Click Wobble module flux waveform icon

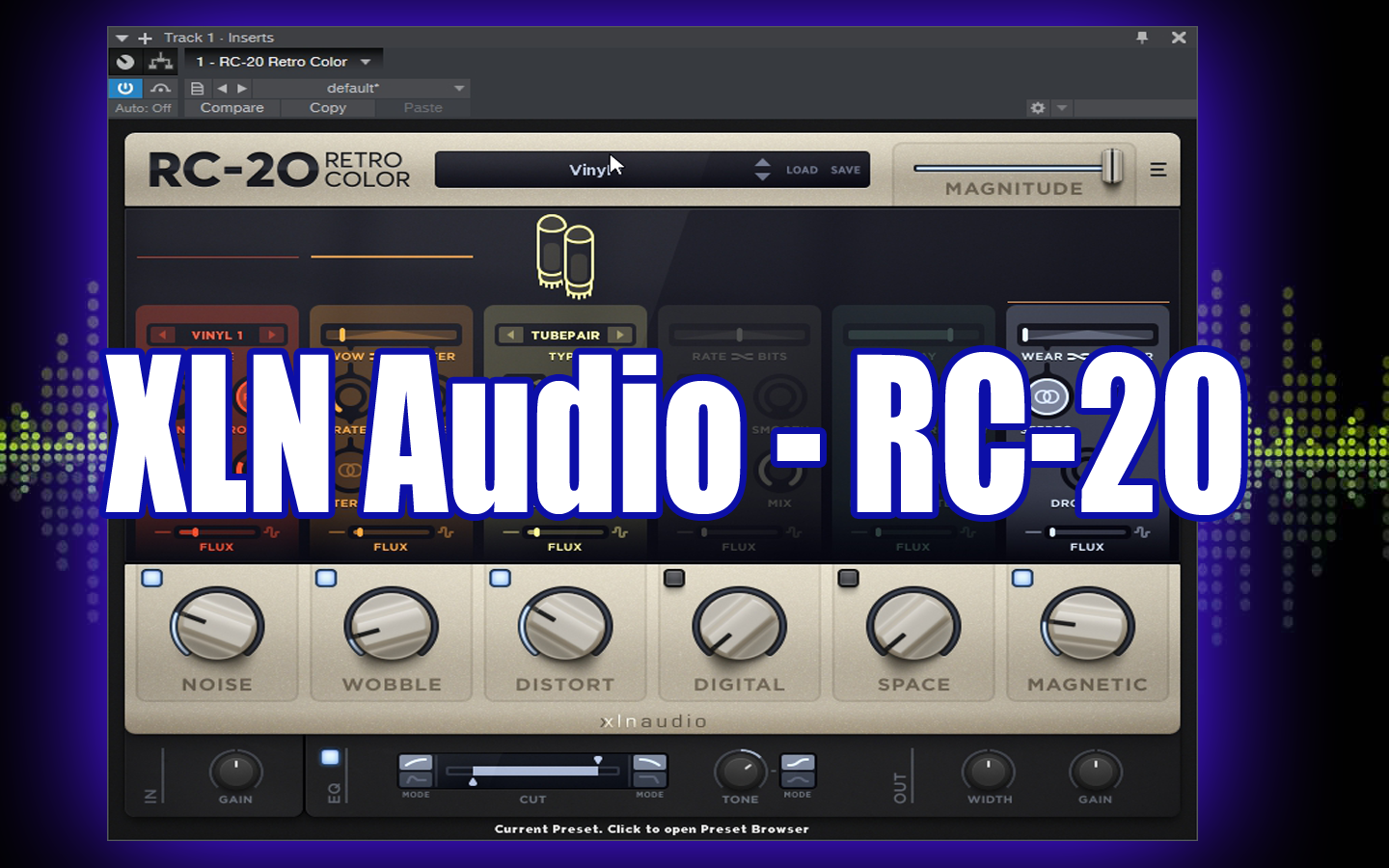tap(446, 532)
